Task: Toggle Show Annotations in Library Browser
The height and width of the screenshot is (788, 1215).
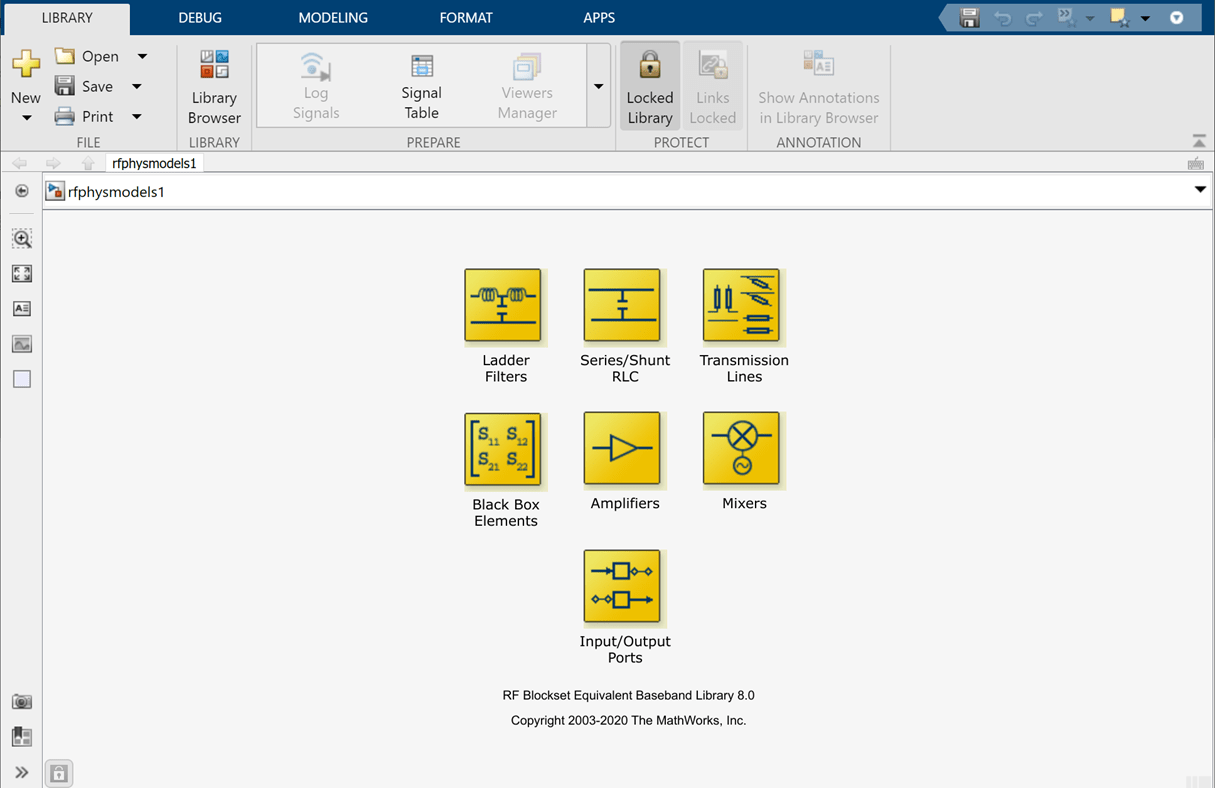Action: click(x=818, y=85)
